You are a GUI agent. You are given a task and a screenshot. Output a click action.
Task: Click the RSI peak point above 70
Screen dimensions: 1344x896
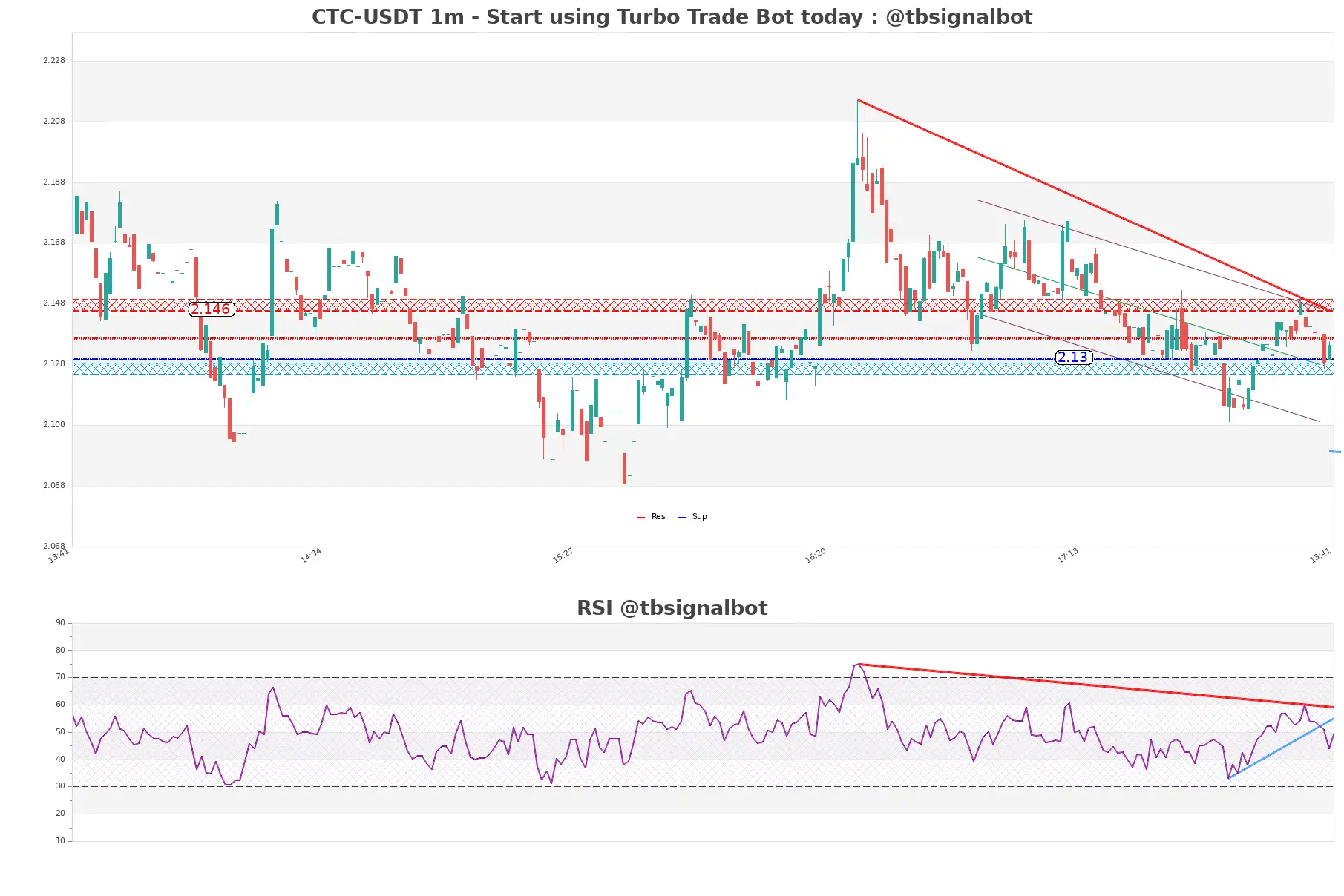tap(857, 665)
